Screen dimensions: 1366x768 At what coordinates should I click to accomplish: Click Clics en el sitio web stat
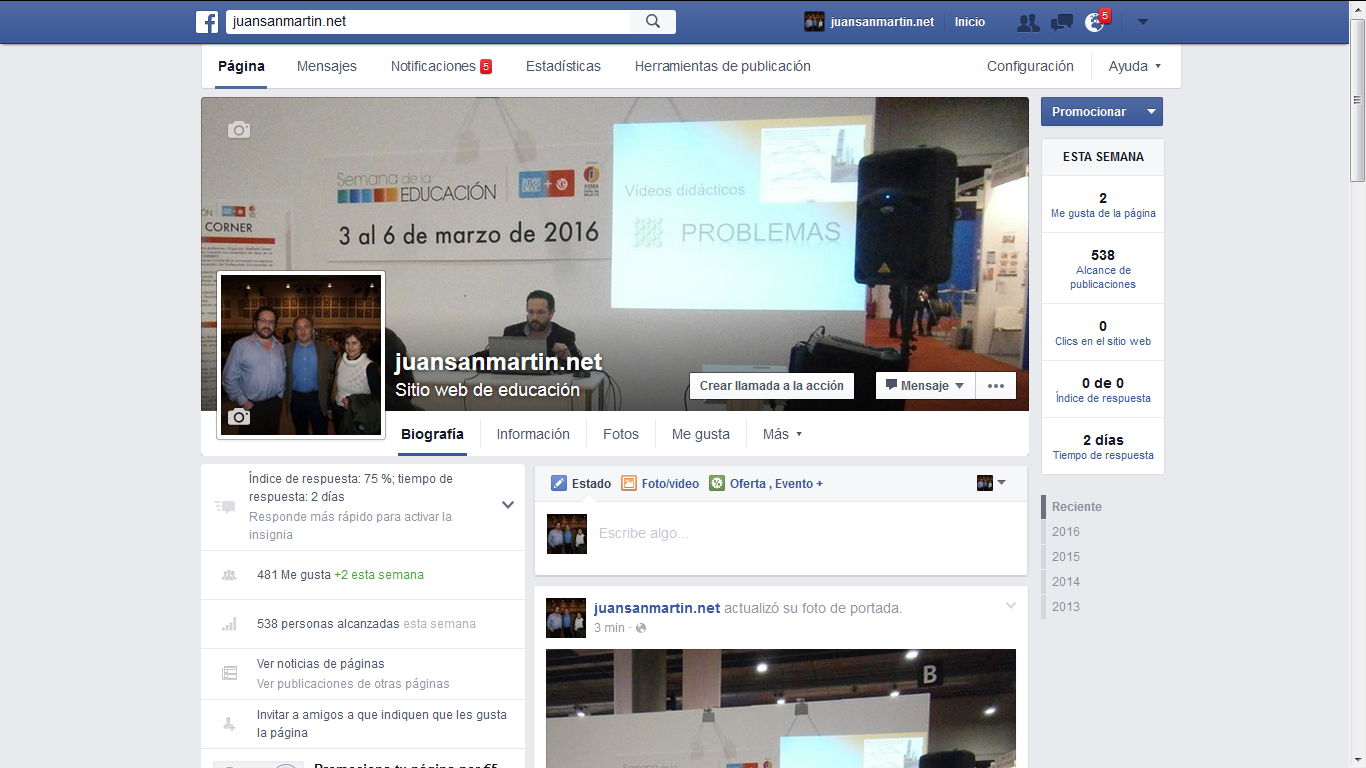click(1103, 332)
